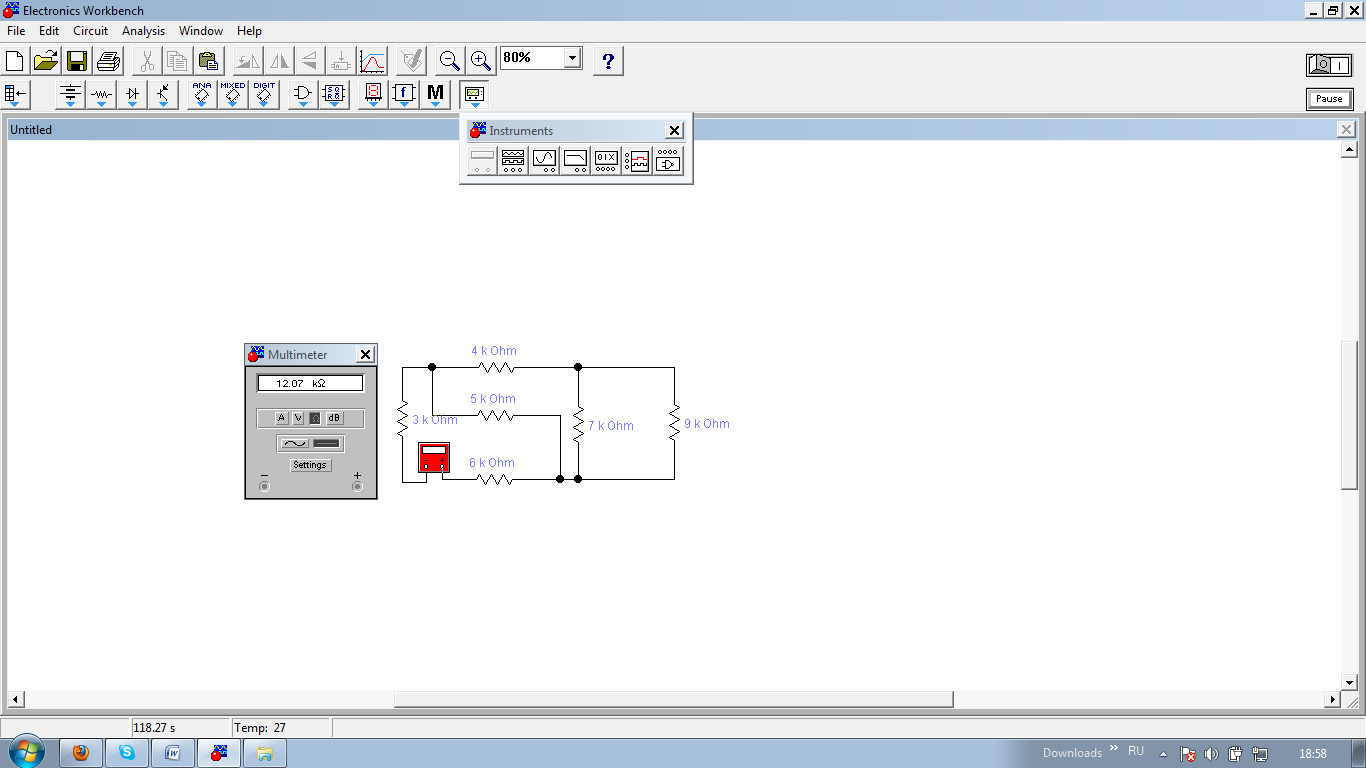
Task: Save the circuit with floppy icon
Action: (77, 61)
